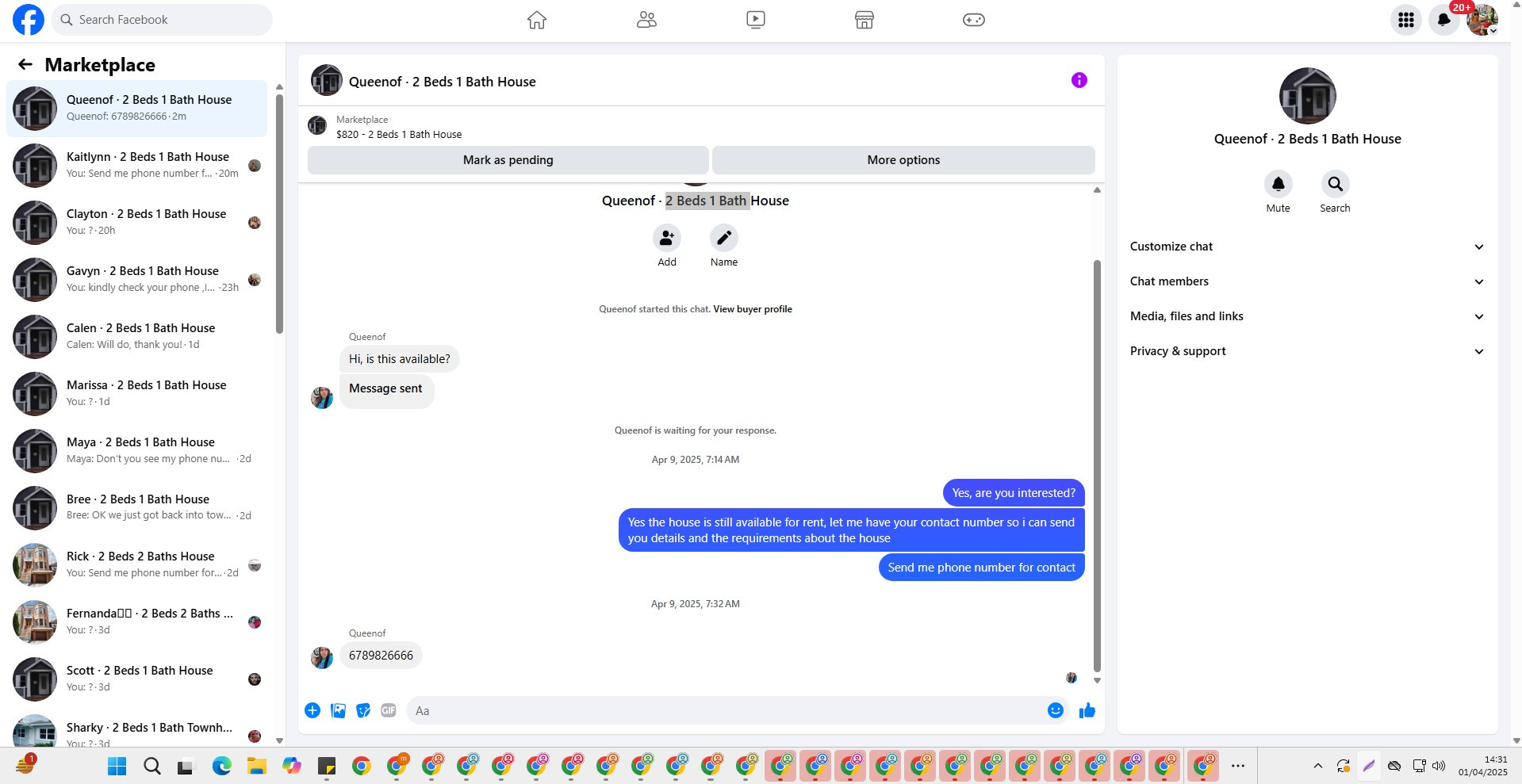Image resolution: width=1522 pixels, height=784 pixels.
Task: Open the volume control in system tray
Action: tap(1439, 766)
